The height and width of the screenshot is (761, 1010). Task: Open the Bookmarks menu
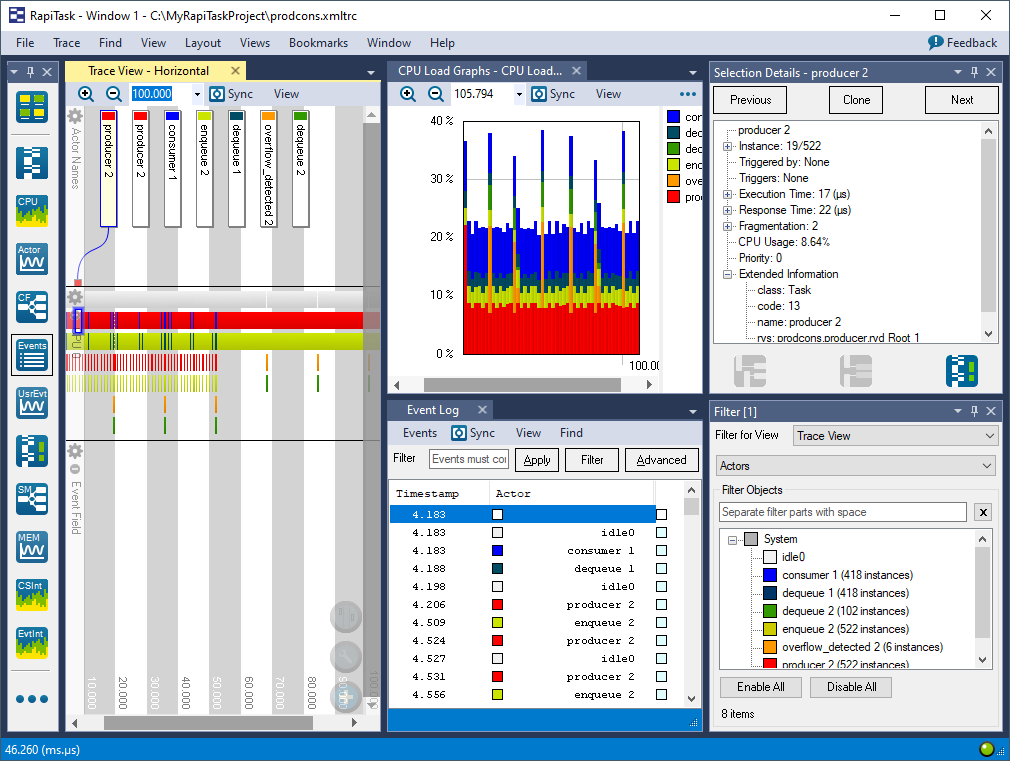[318, 43]
